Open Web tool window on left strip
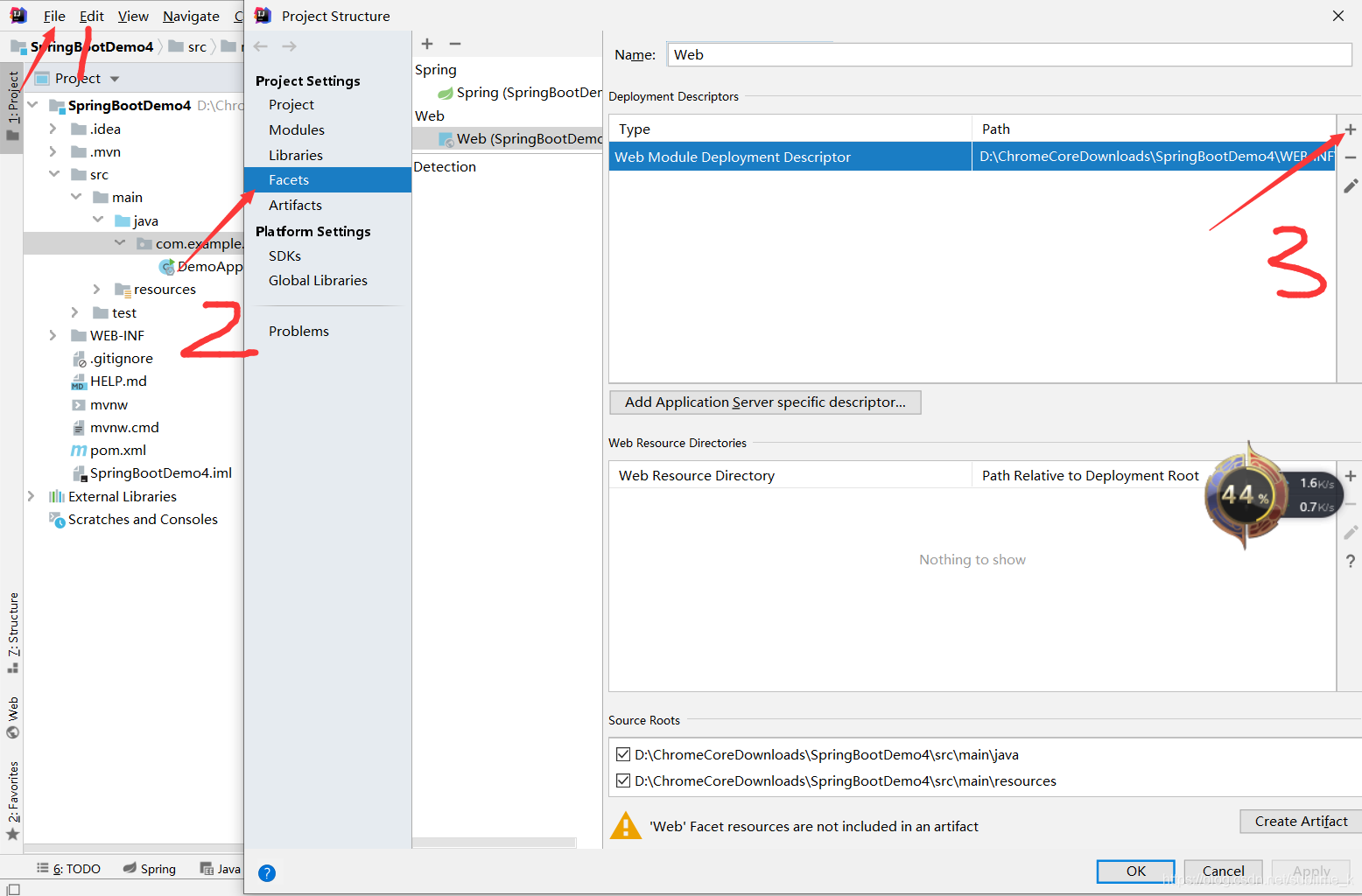 coord(12,718)
